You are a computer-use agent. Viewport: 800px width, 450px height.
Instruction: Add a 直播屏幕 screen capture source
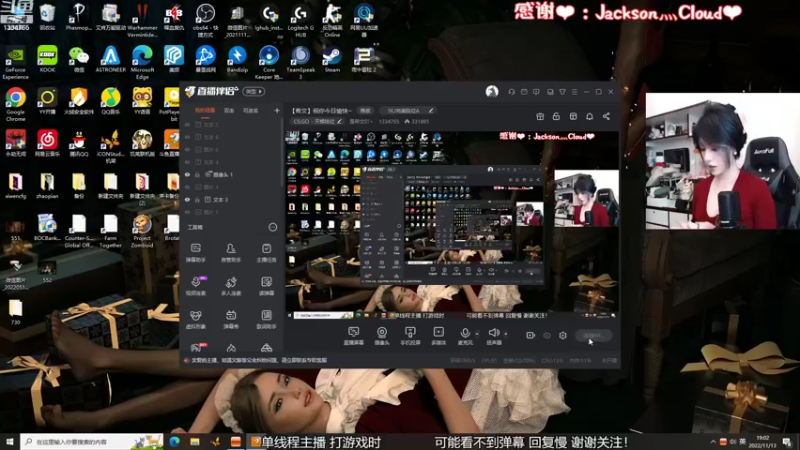click(x=354, y=336)
